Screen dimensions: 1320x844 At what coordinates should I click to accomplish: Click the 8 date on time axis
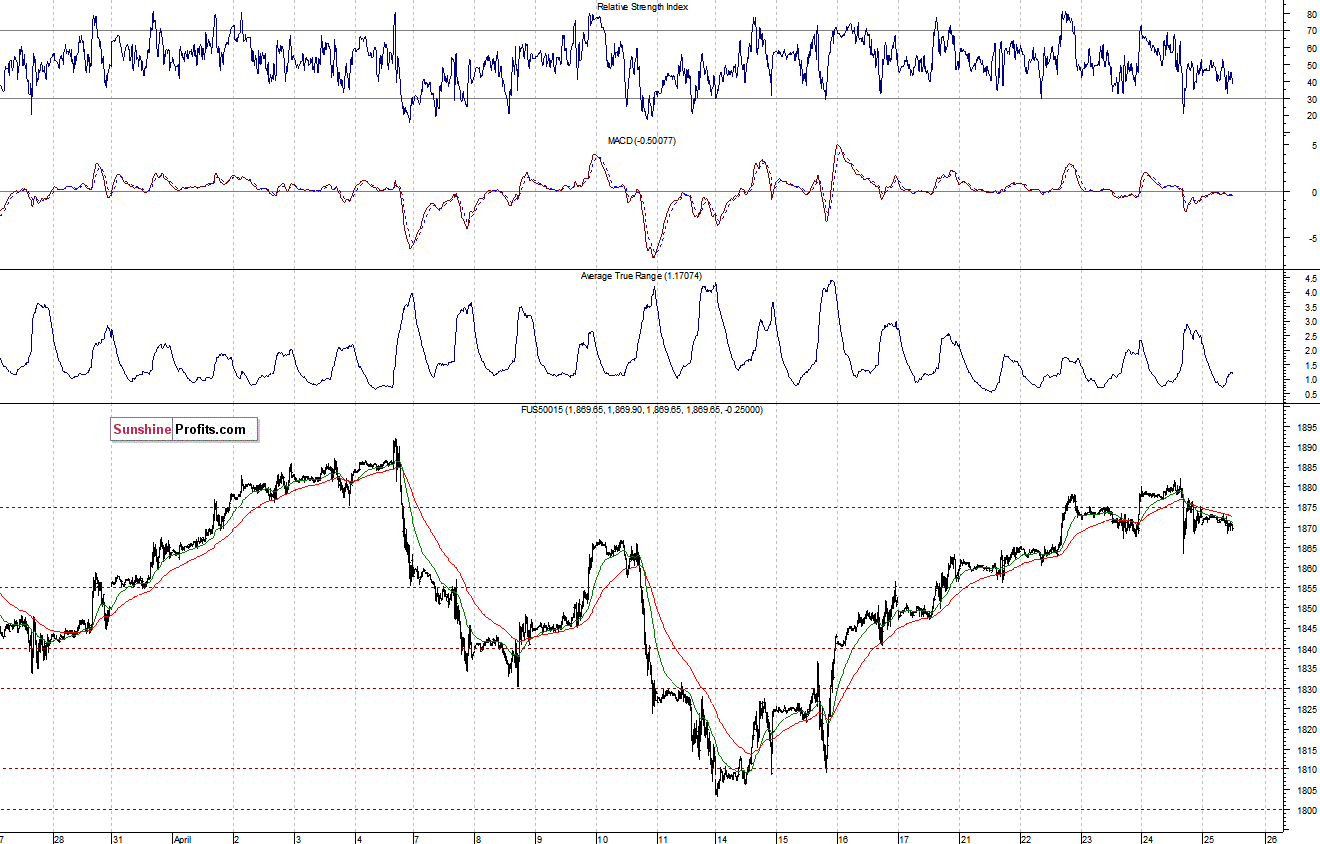click(x=478, y=839)
